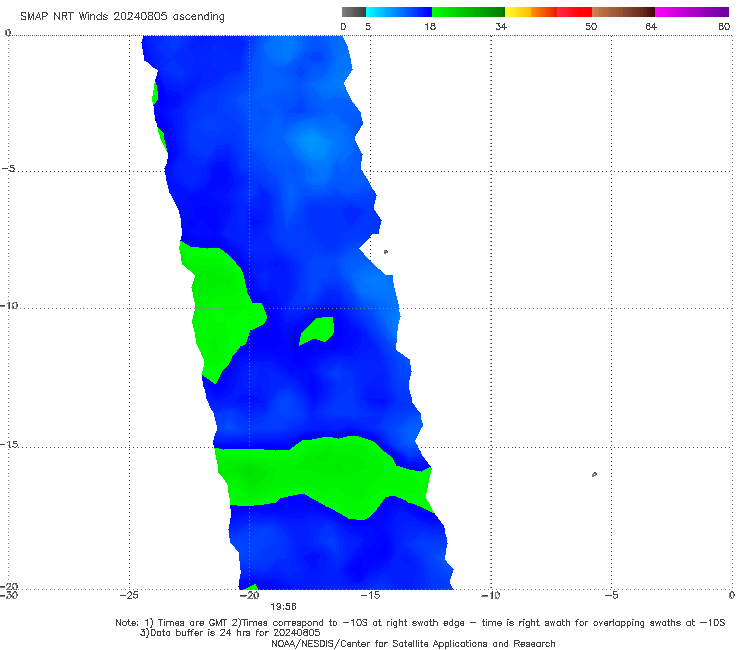Select the gray segment of the wind color scale

pyautogui.click(x=354, y=12)
